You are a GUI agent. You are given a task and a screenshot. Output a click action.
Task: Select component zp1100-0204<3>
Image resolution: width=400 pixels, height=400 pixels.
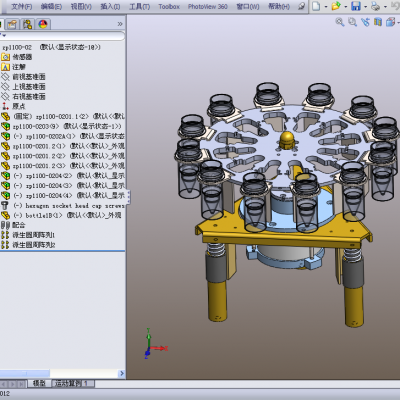tap(63, 185)
